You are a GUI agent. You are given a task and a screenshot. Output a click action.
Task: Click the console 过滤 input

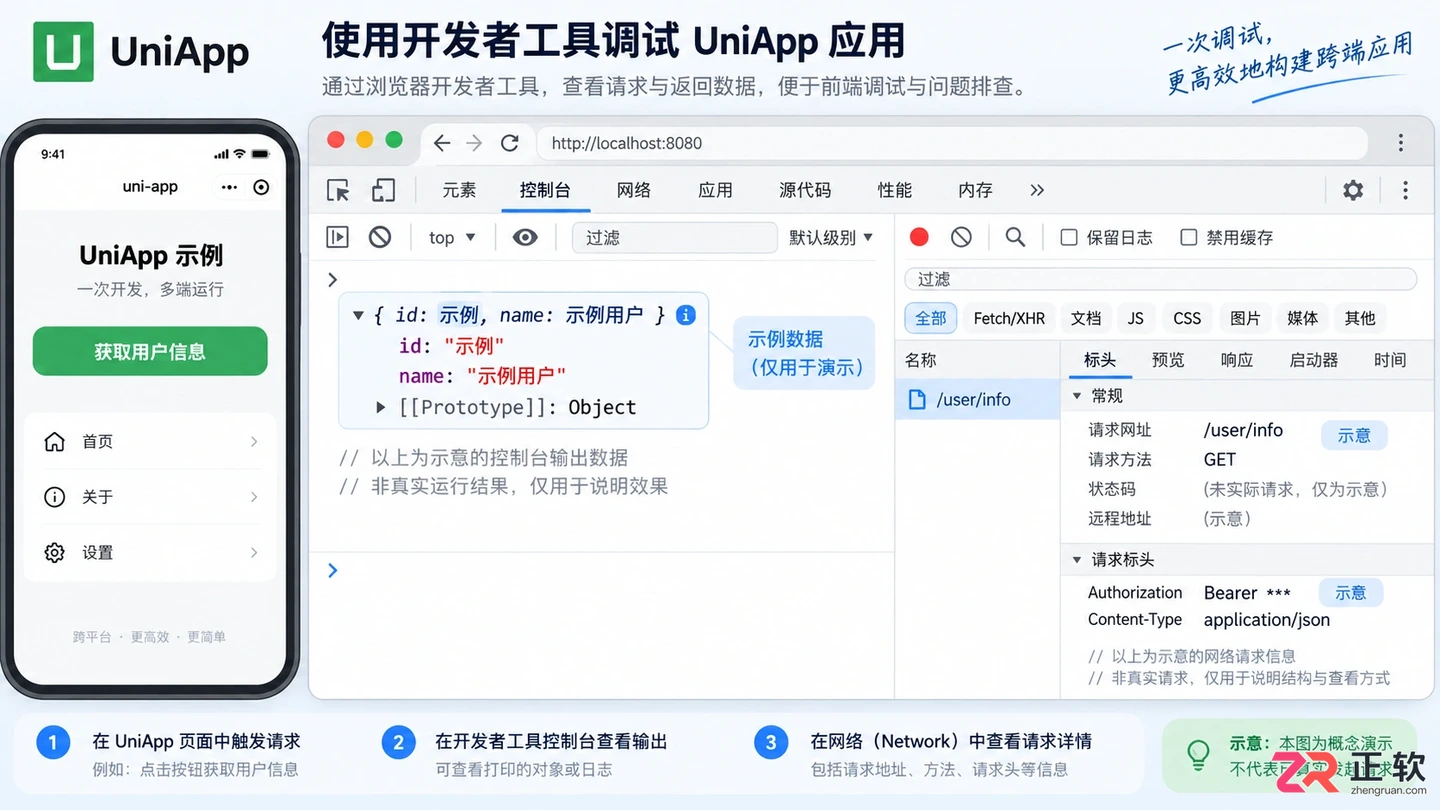[x=674, y=237]
